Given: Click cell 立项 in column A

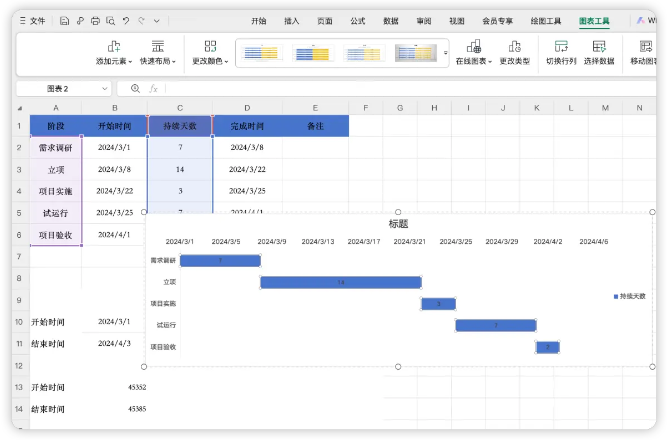Looking at the screenshot, I should pyautogui.click(x=56, y=170).
